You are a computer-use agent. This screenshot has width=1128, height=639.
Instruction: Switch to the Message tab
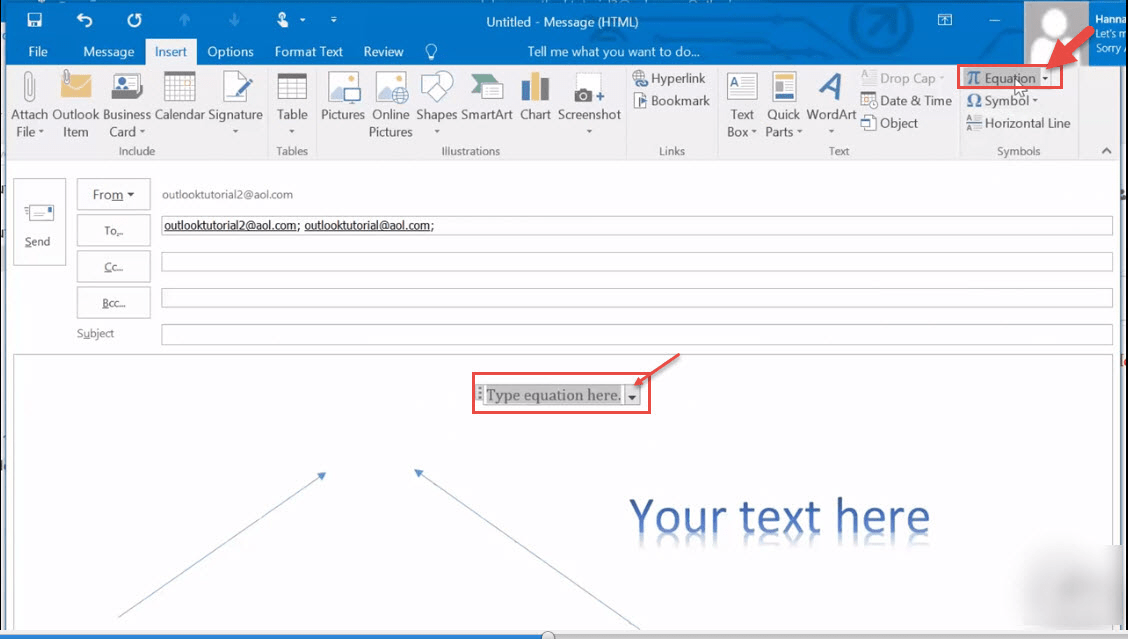pos(109,52)
